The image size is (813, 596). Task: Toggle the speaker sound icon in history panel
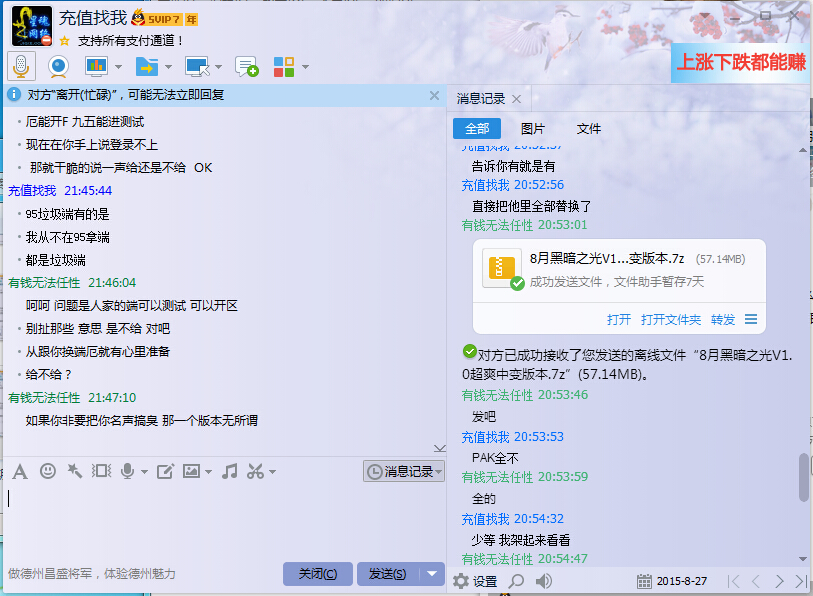tap(544, 581)
